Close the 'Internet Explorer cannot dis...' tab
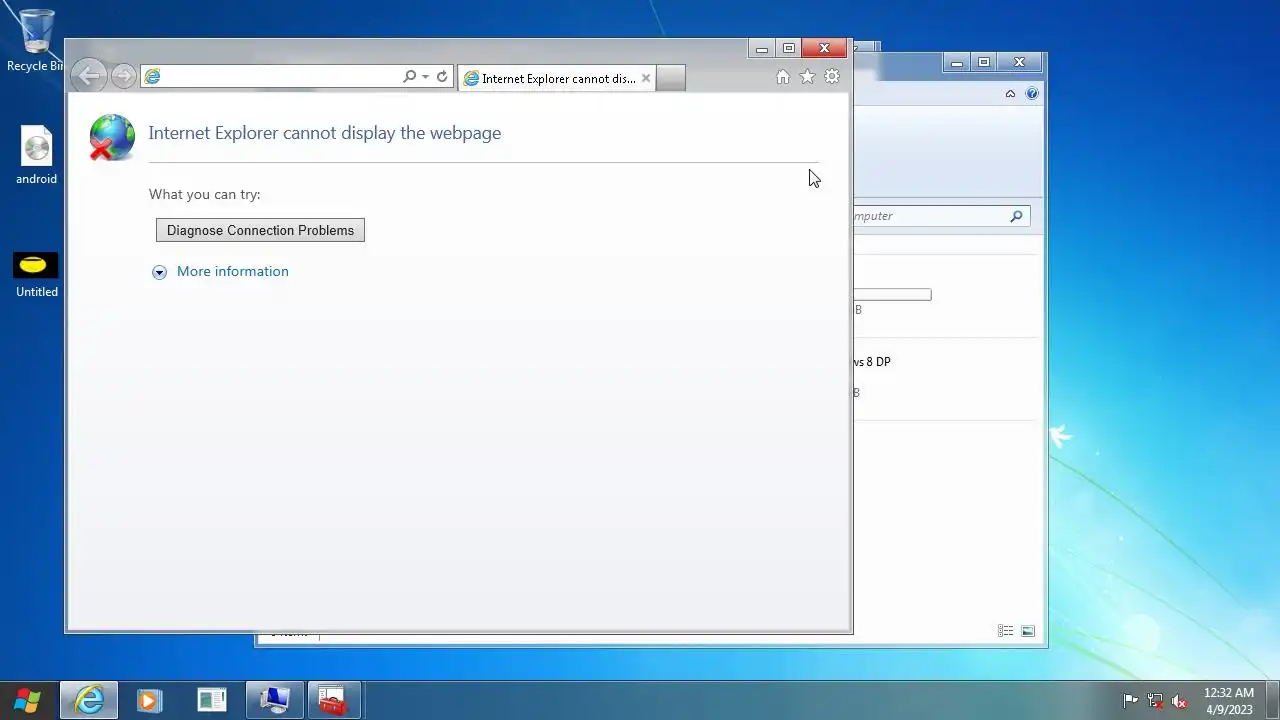 click(x=646, y=78)
